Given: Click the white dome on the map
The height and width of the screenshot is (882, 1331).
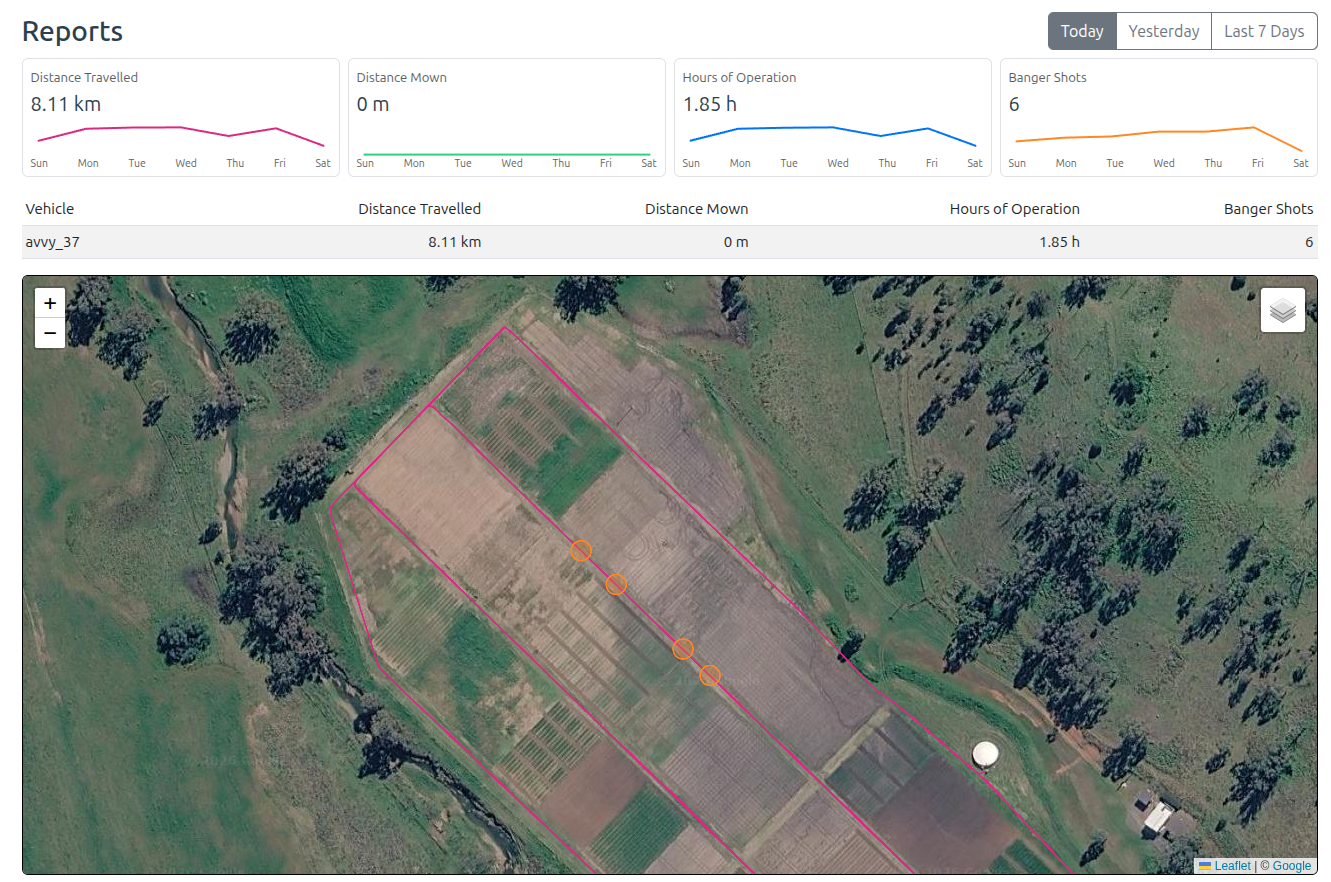Looking at the screenshot, I should click(x=985, y=754).
